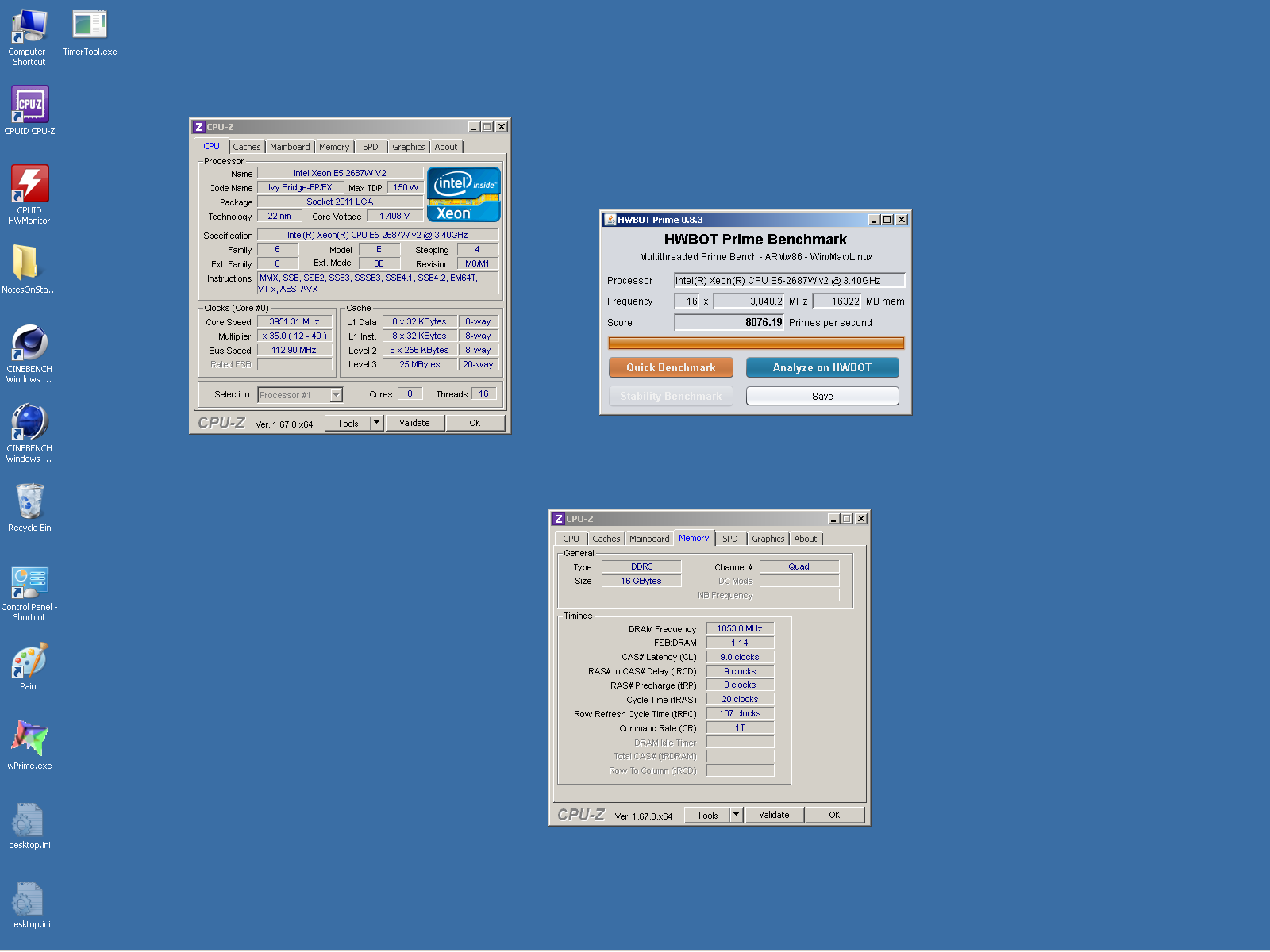
Task: Click the 16322 MB mem field
Action: [x=837, y=301]
